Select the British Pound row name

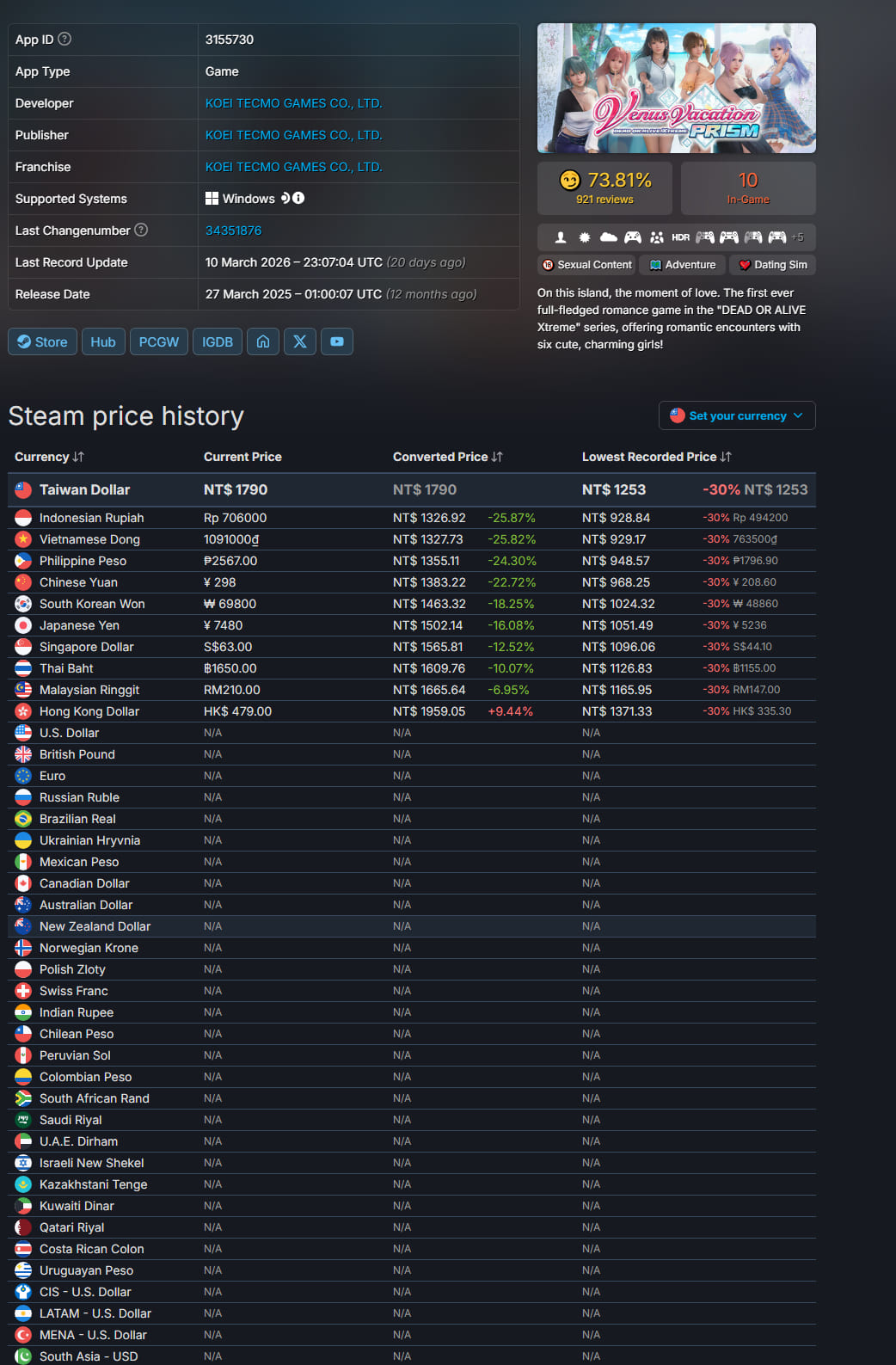tap(77, 754)
